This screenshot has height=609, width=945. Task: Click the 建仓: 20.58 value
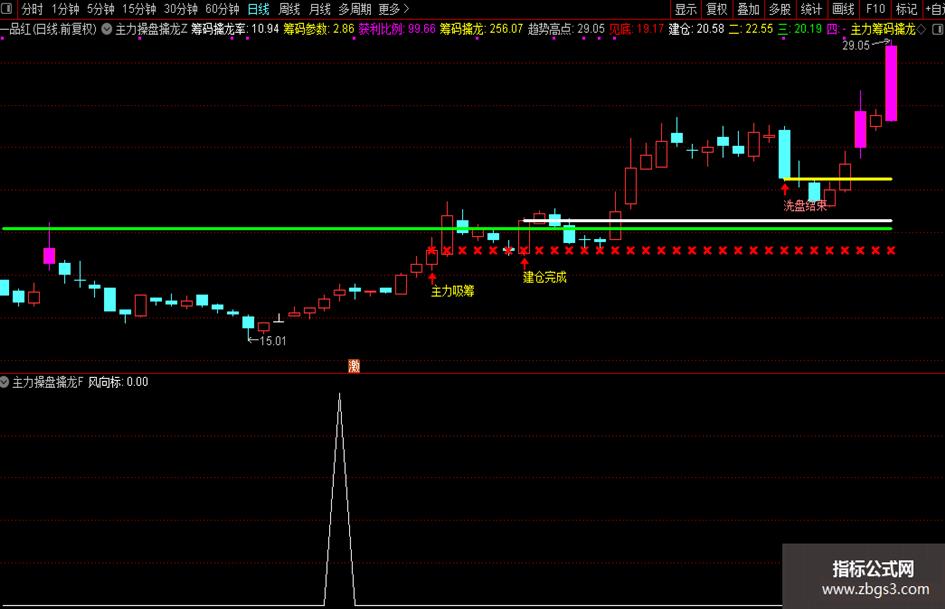click(696, 28)
